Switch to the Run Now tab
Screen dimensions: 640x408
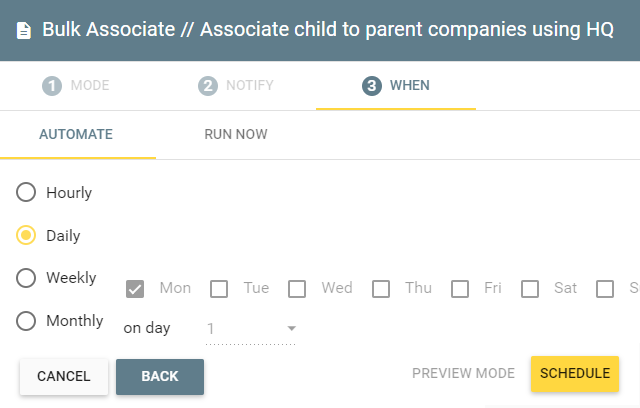tap(236, 134)
